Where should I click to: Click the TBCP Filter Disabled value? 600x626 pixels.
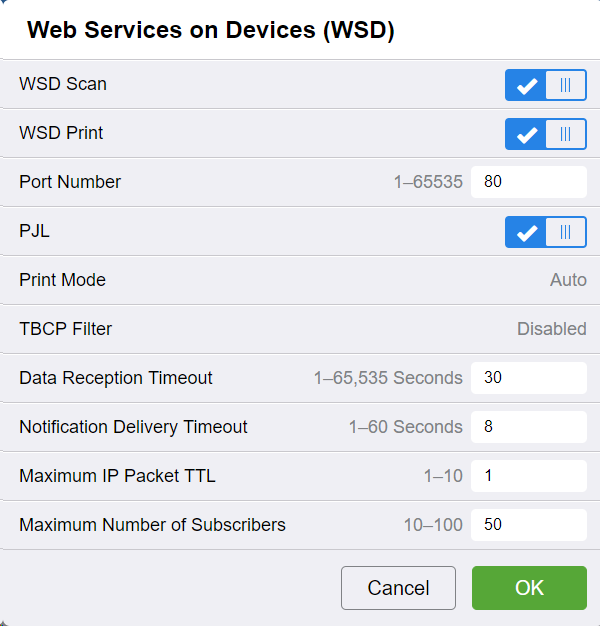point(551,329)
